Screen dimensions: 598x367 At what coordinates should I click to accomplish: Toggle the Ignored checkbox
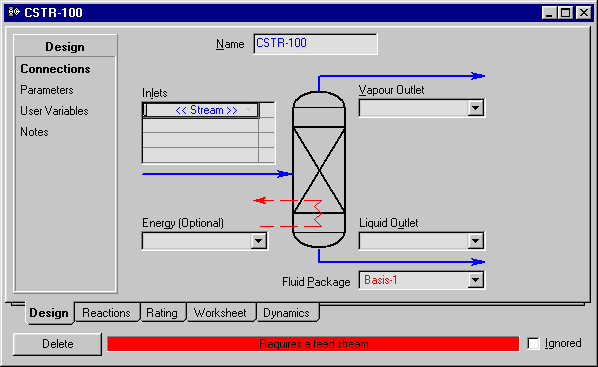[x=533, y=343]
